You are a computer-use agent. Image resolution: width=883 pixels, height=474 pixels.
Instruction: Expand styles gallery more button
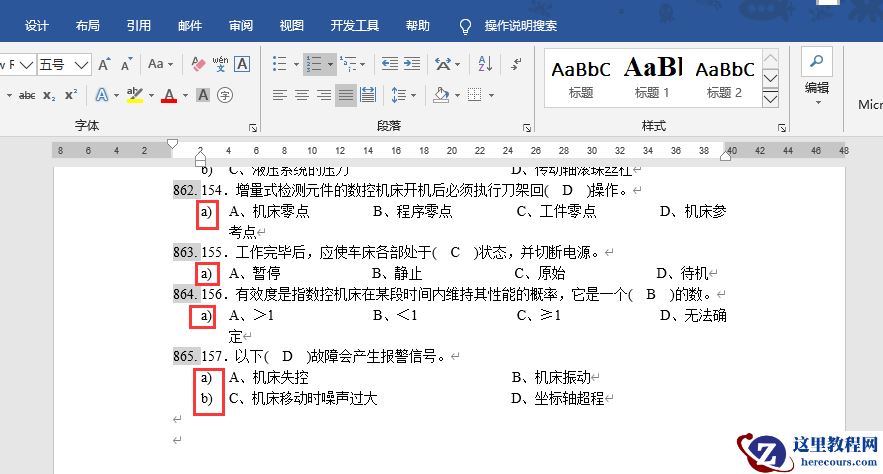(x=770, y=99)
